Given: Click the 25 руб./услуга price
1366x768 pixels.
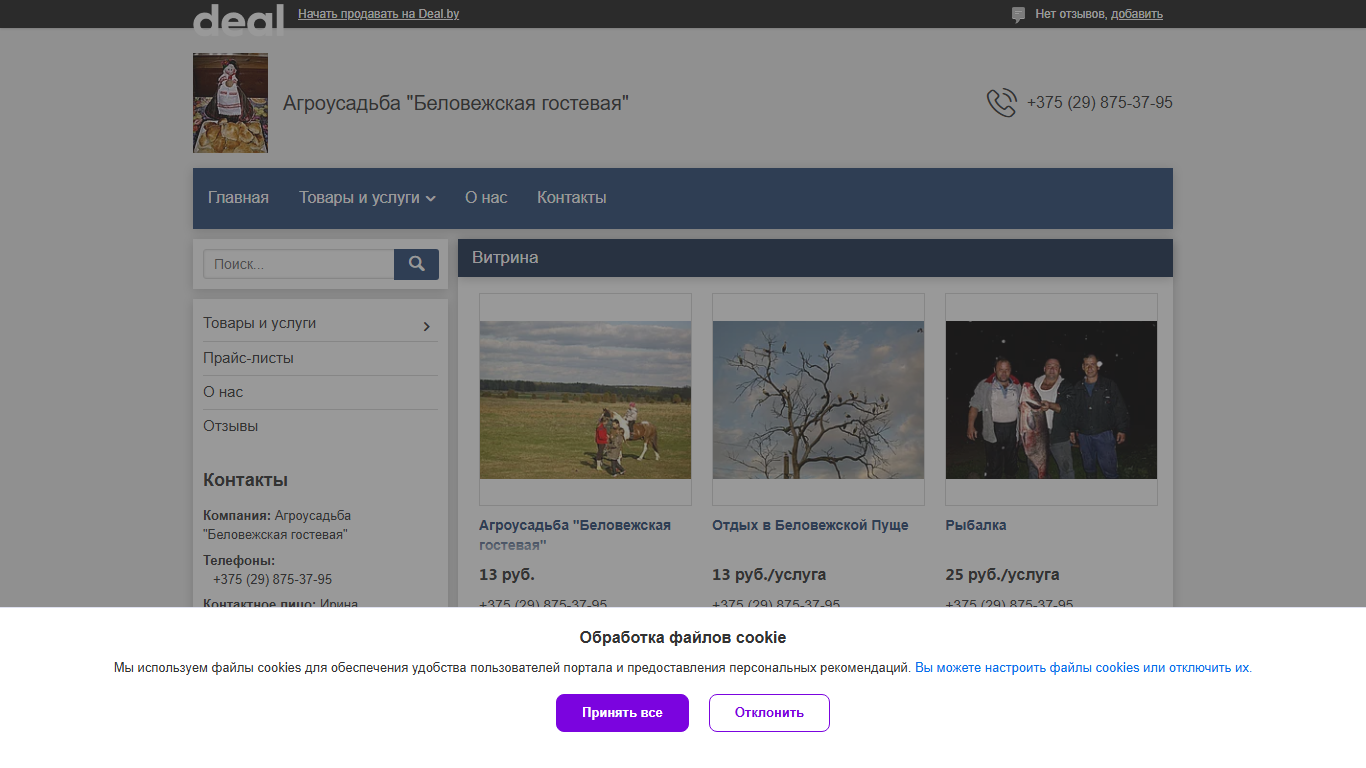Looking at the screenshot, I should (x=1002, y=575).
